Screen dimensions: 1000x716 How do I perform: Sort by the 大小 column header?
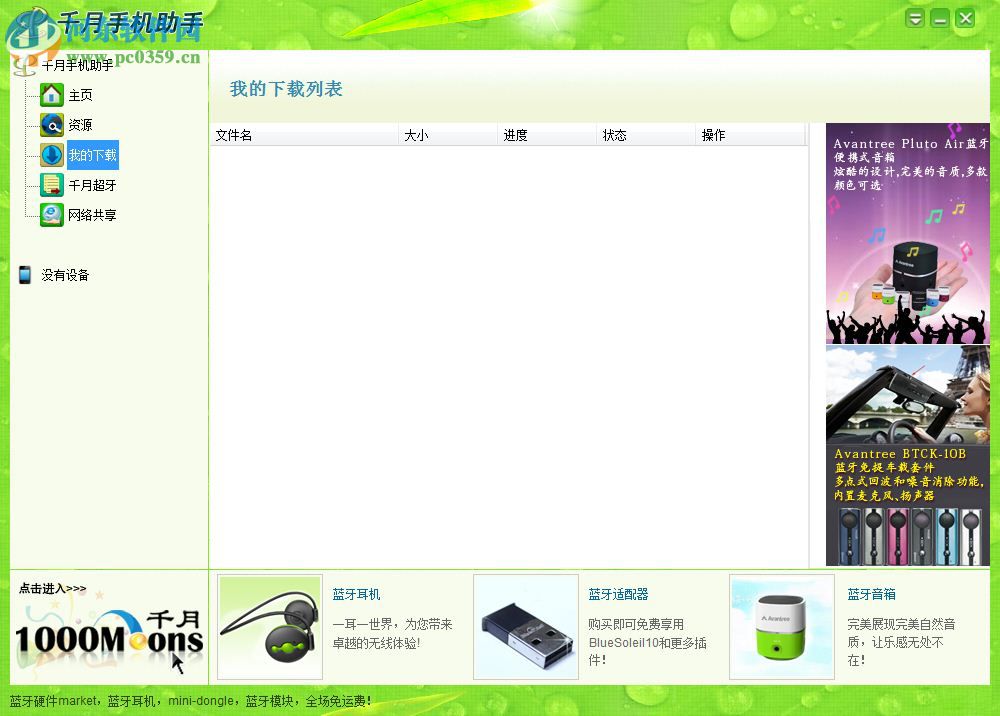[x=448, y=135]
